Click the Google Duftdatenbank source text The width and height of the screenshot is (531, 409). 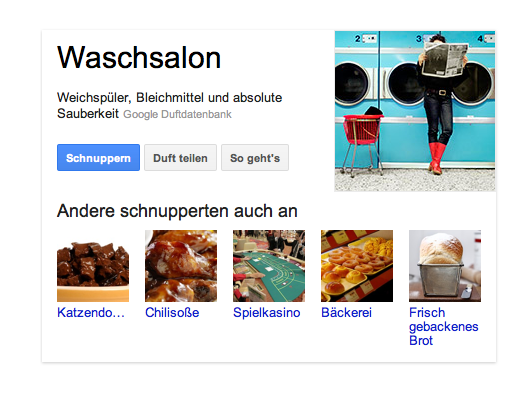pyautogui.click(x=177, y=114)
